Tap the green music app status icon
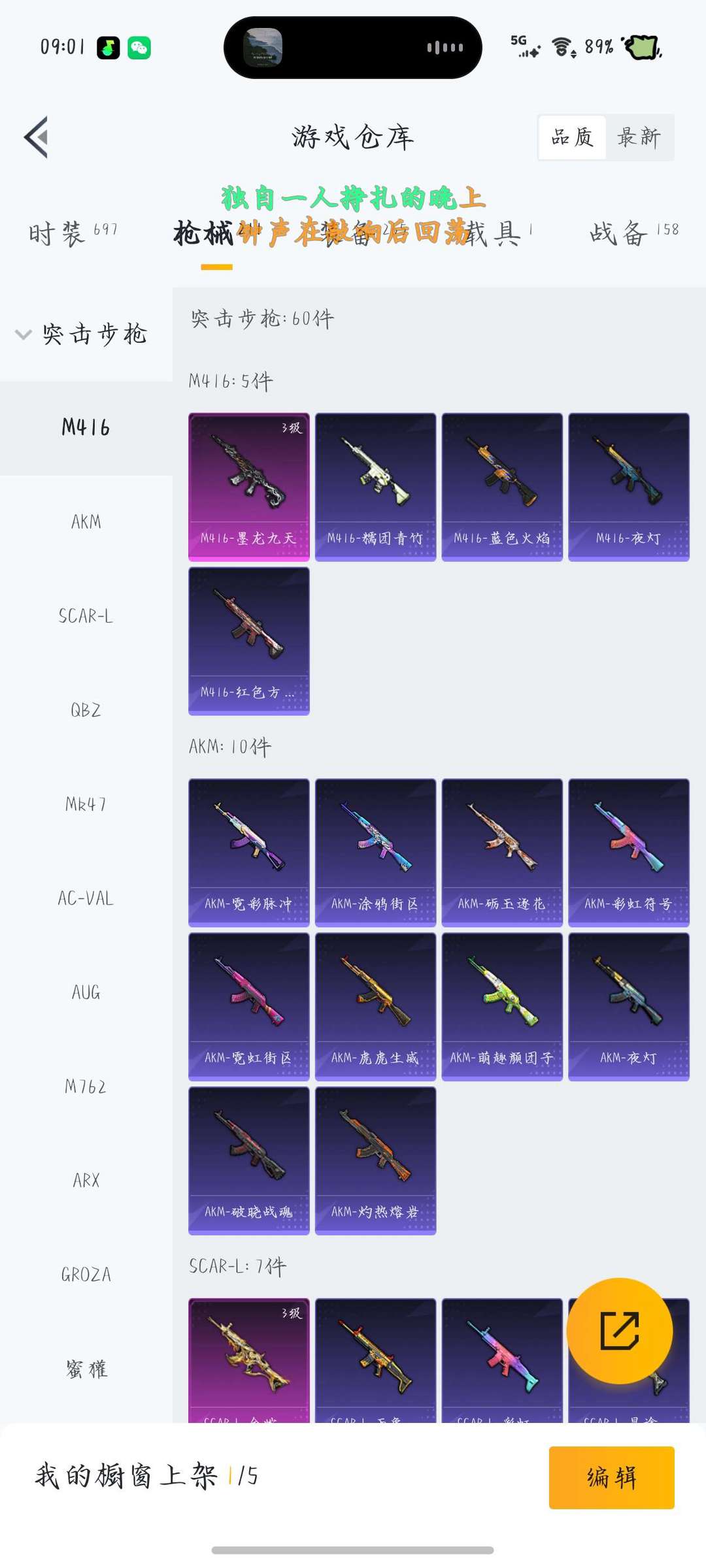706x1568 pixels. coord(109,48)
